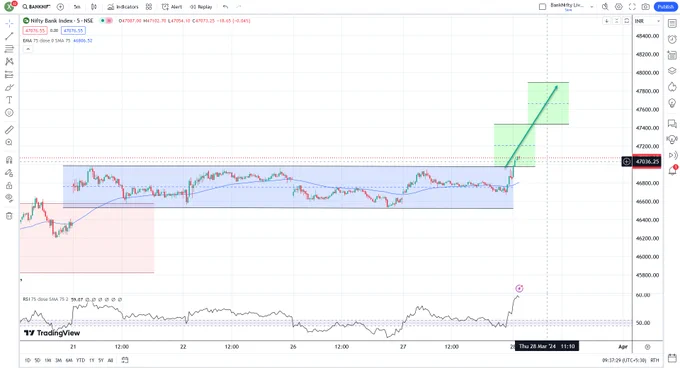Click the pane move down arrow button
The height and width of the screenshot is (368, 680).
tap(606, 21)
